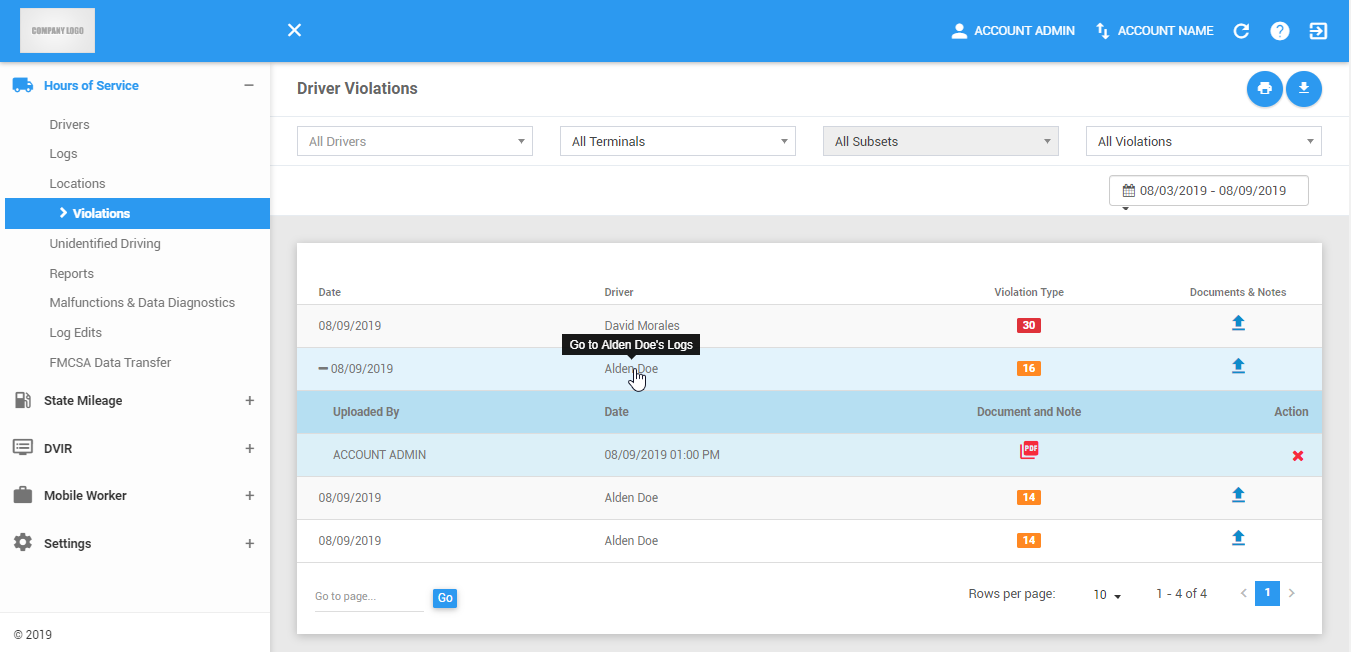Open the All Violations dropdown
1351x652 pixels.
(x=1204, y=141)
